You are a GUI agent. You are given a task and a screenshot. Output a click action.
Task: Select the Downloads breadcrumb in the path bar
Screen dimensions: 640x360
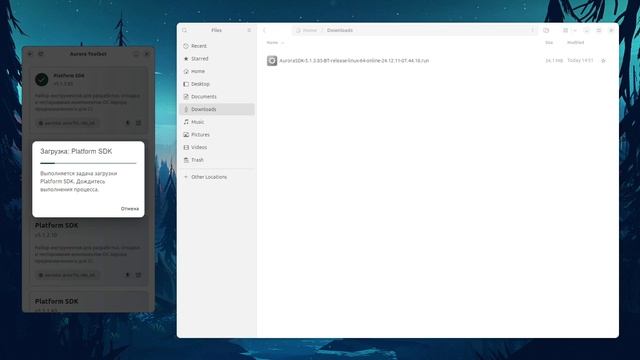pyautogui.click(x=340, y=30)
